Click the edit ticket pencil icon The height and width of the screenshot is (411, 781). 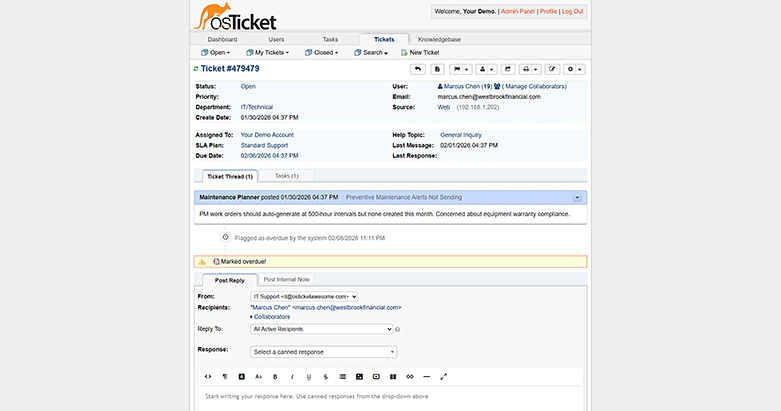(552, 69)
